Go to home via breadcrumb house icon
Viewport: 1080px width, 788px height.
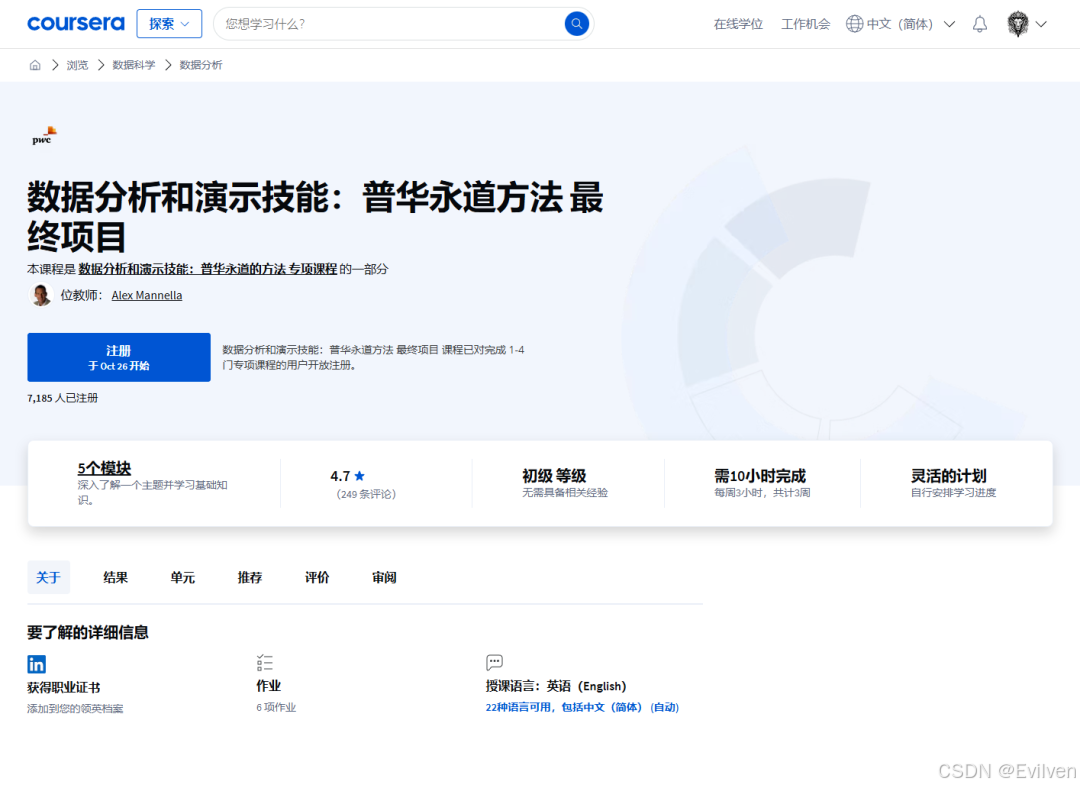pos(35,65)
